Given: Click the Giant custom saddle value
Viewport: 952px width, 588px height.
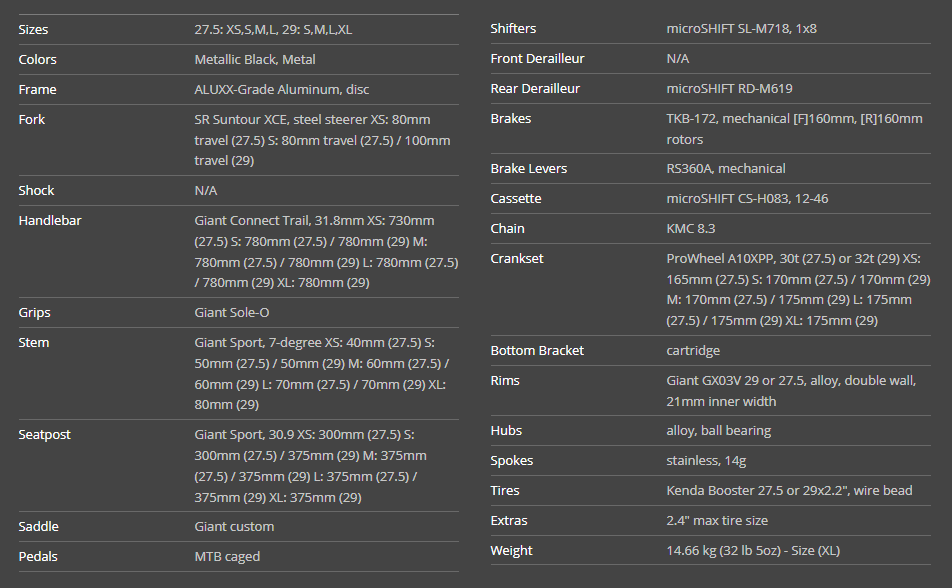Looking at the screenshot, I should [x=234, y=527].
